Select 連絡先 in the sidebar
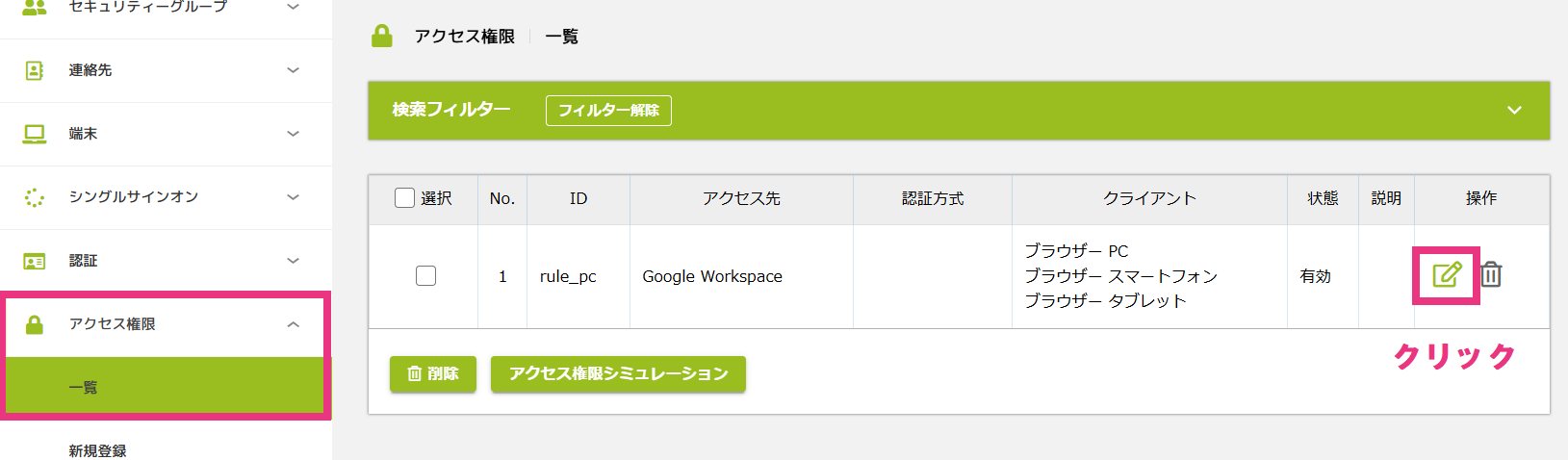 (90, 70)
